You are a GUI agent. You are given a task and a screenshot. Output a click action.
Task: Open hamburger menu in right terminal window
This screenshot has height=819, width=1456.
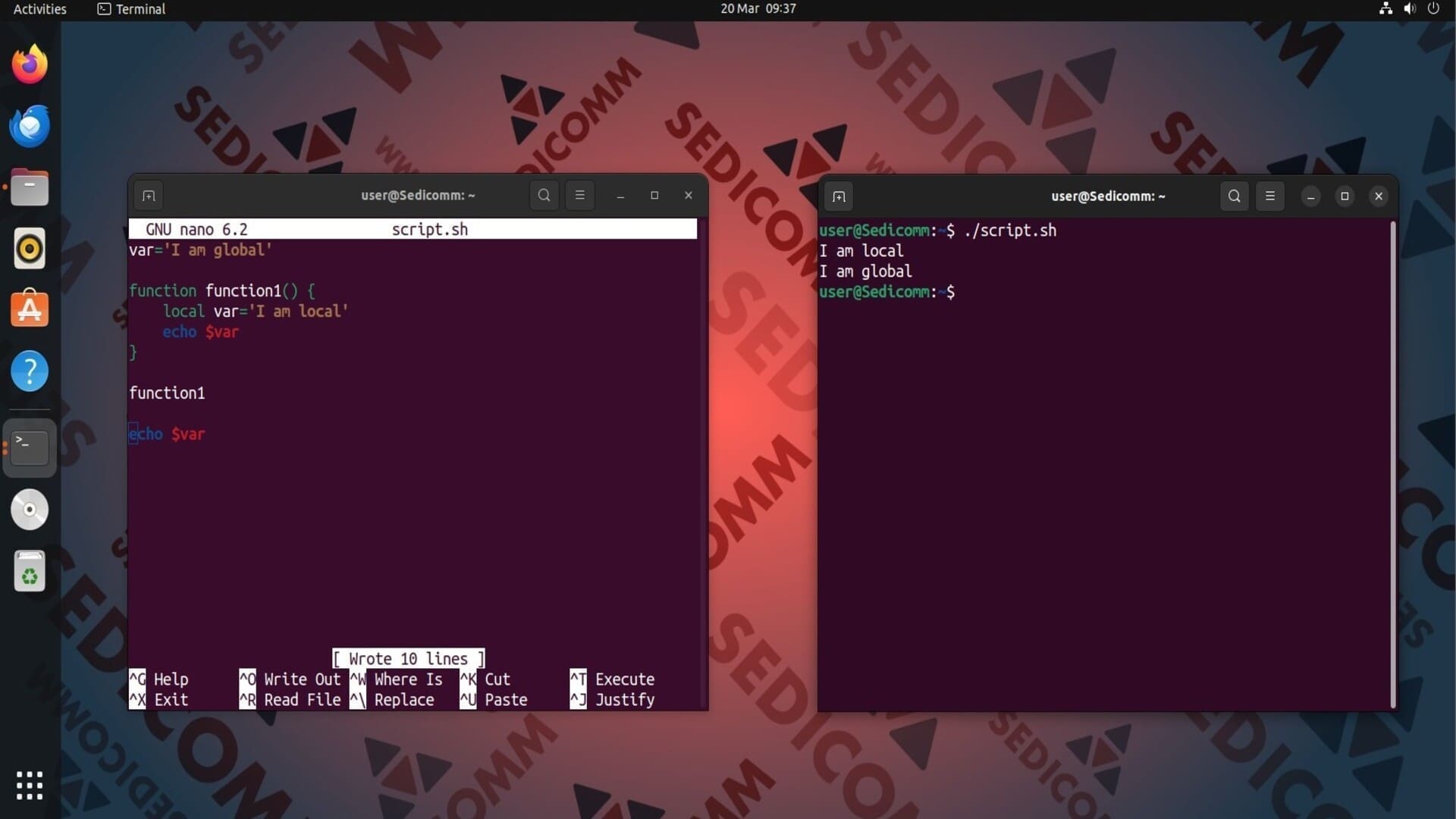coord(1270,196)
